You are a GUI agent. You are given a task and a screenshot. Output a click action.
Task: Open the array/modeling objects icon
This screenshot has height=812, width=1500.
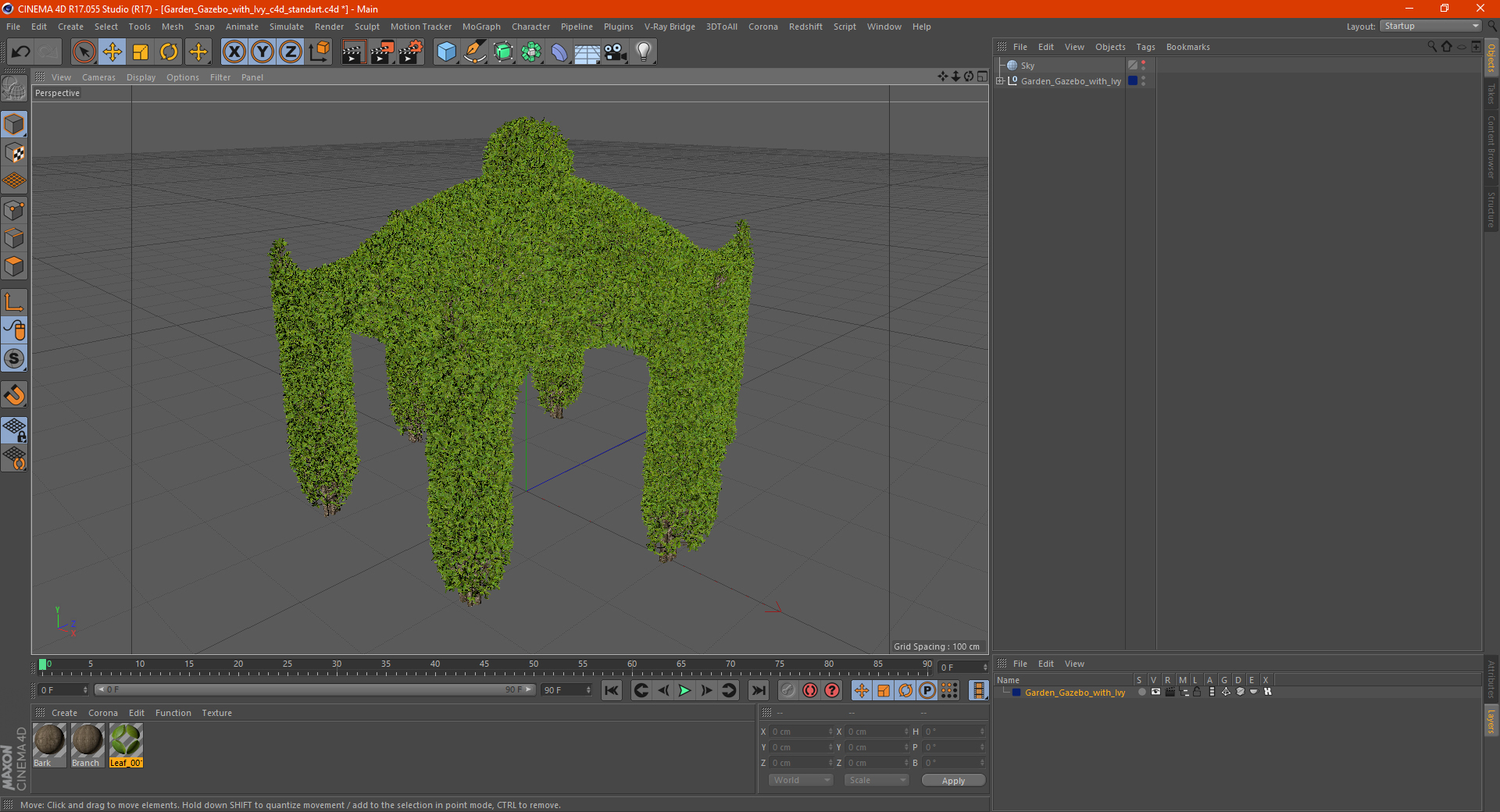pyautogui.click(x=531, y=52)
